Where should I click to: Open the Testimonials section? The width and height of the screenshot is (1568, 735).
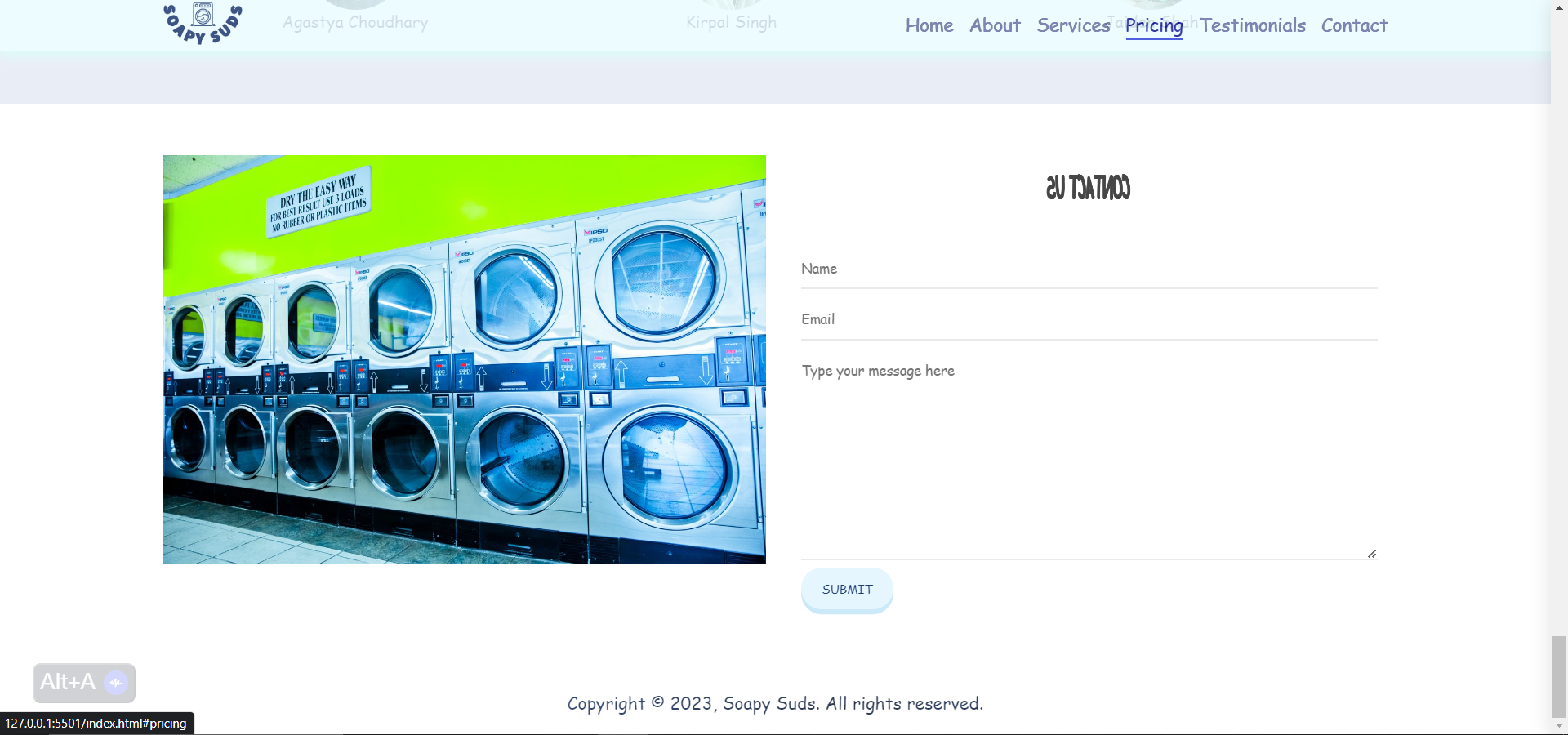[1254, 25]
